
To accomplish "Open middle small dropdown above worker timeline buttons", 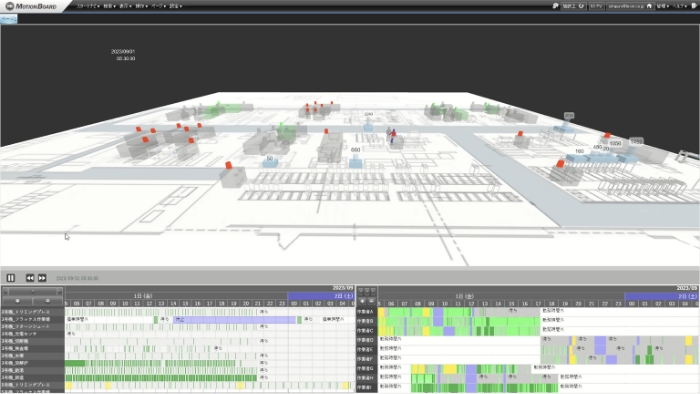I will point(367,291).
